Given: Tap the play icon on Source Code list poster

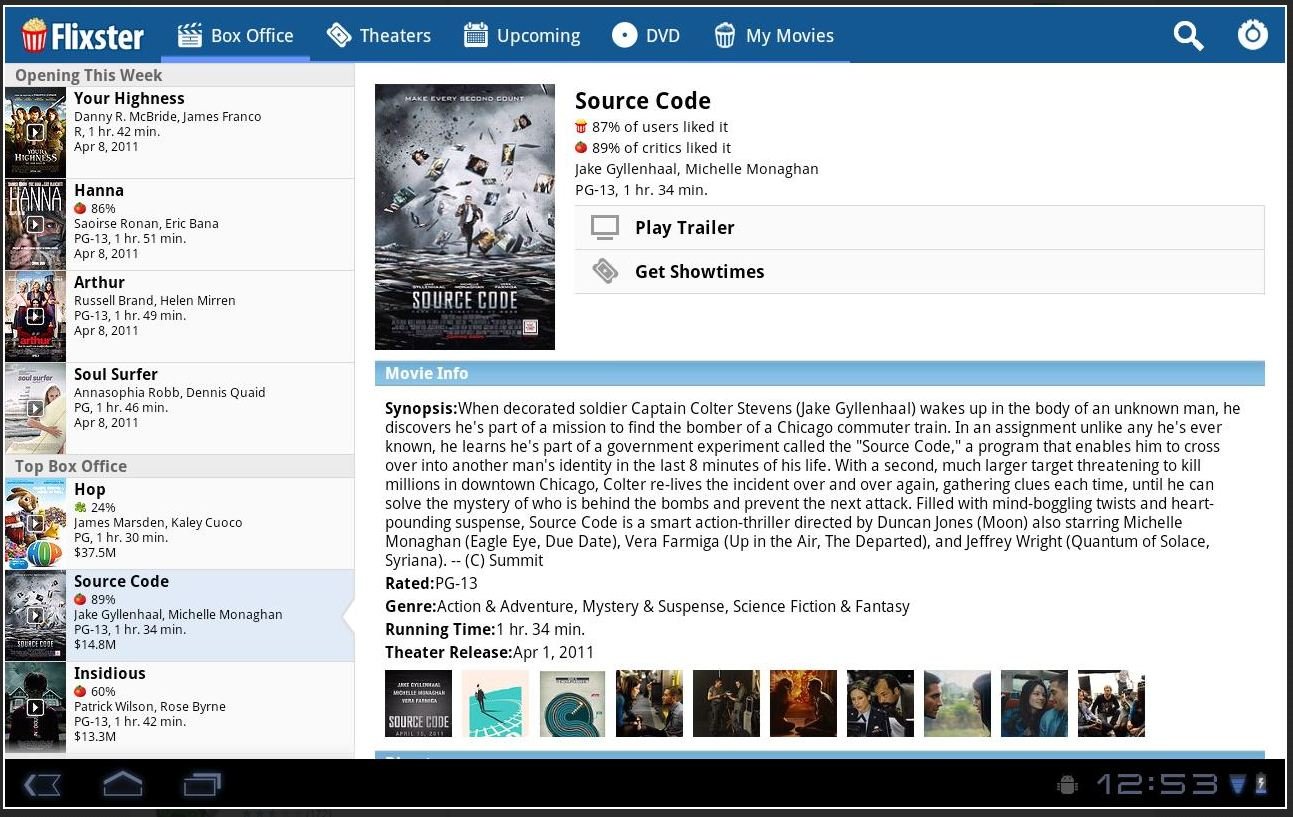Looking at the screenshot, I should [35, 615].
